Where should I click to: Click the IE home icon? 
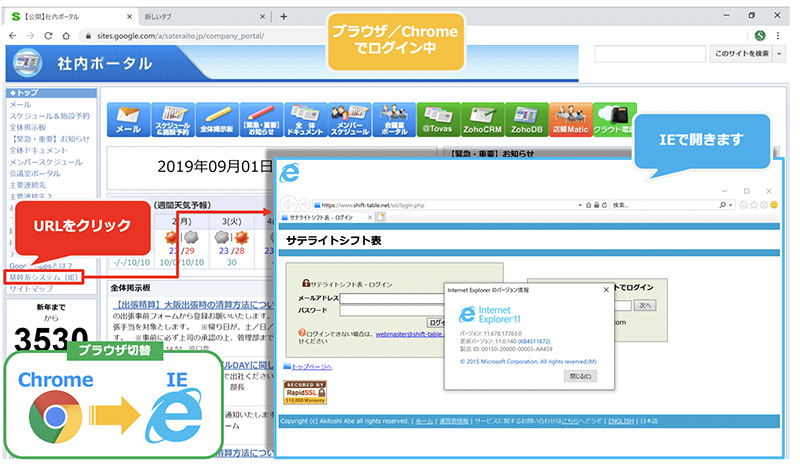pyautogui.click(x=744, y=205)
